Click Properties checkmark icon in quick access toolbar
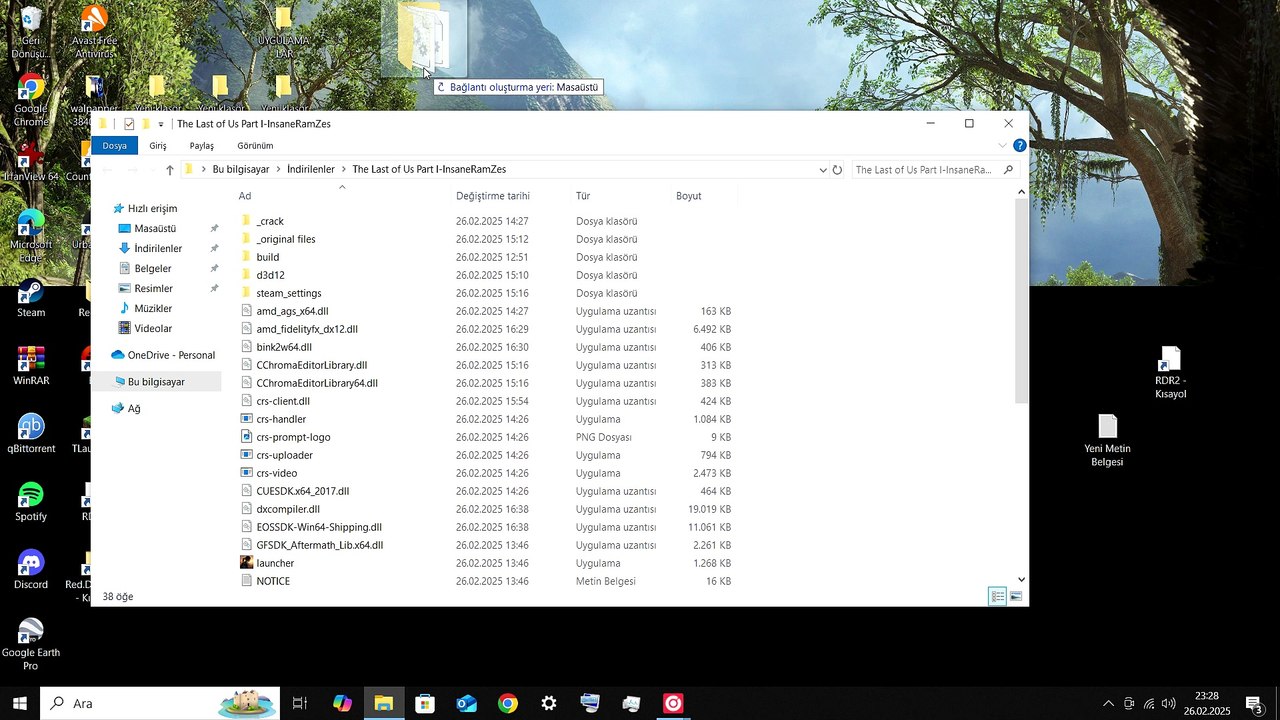1280x720 pixels. (129, 124)
